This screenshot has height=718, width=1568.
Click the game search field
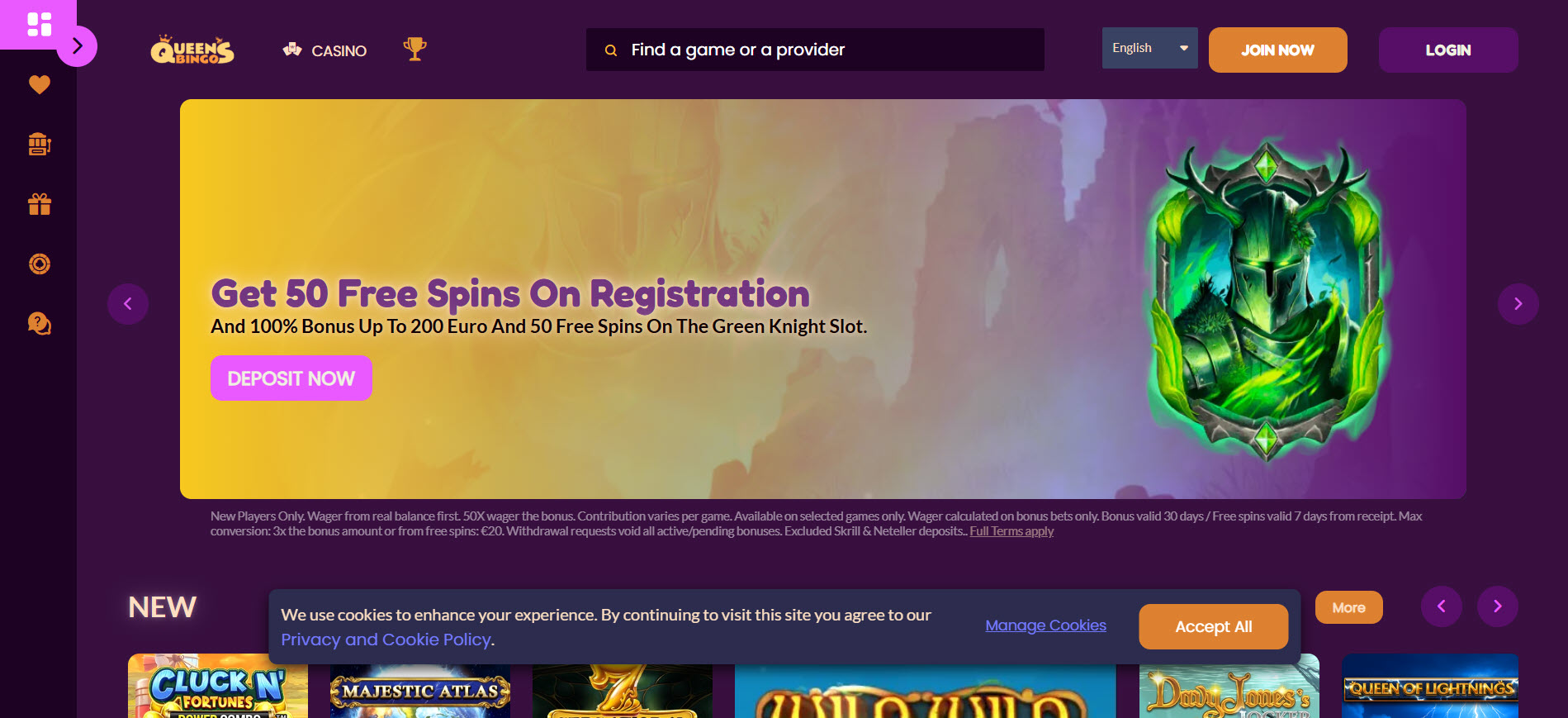click(x=815, y=50)
